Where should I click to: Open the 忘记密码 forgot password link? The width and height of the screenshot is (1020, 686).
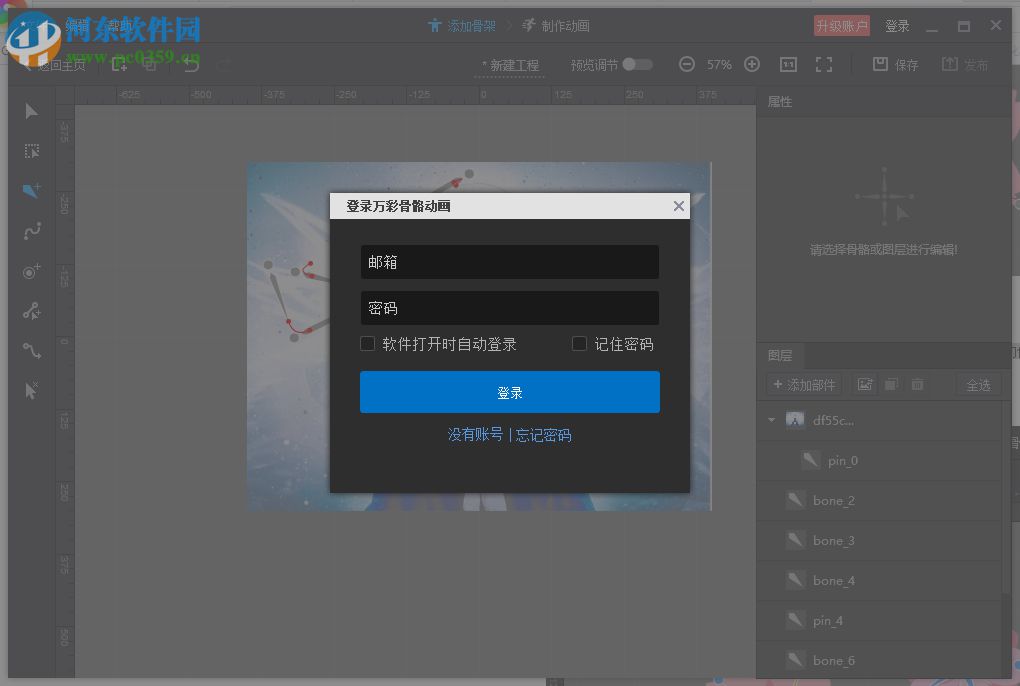coord(543,434)
